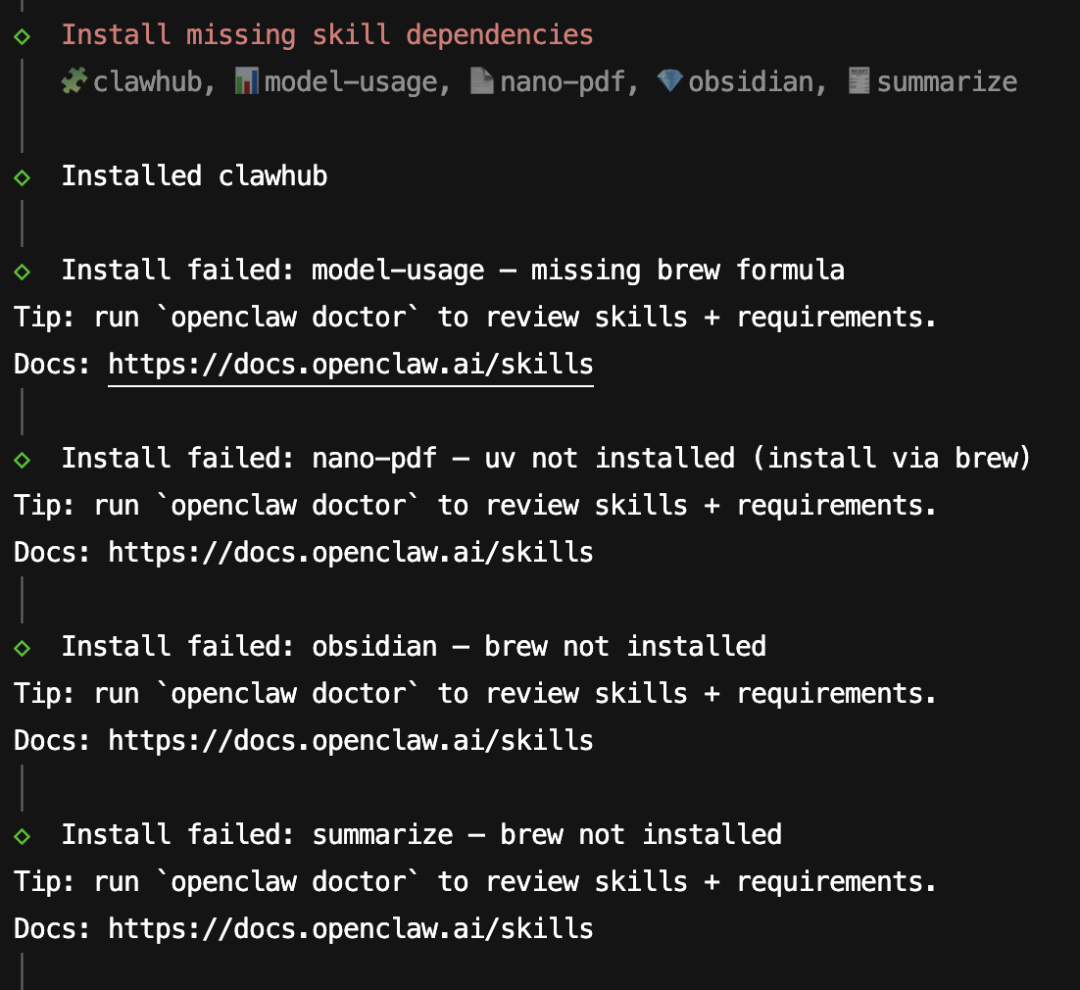Click the diamond marker beside summarize install failure
The image size is (1080, 990).
22,835
